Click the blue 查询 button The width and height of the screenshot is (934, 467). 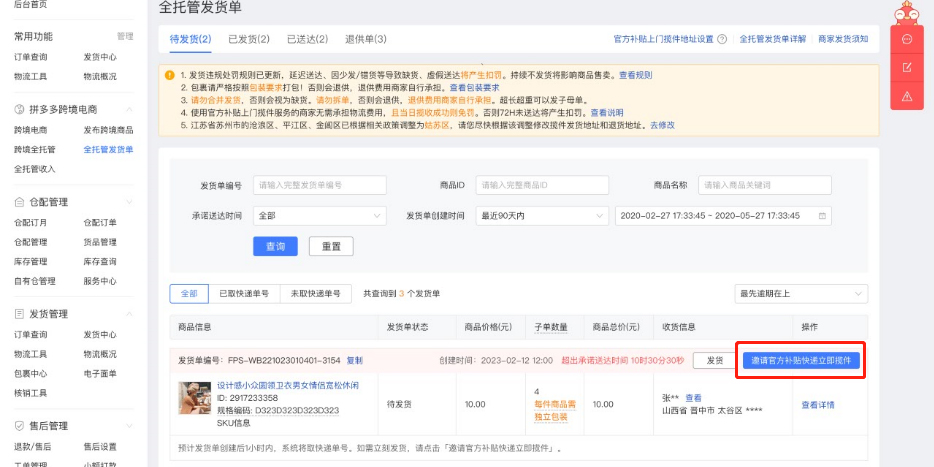(275, 247)
